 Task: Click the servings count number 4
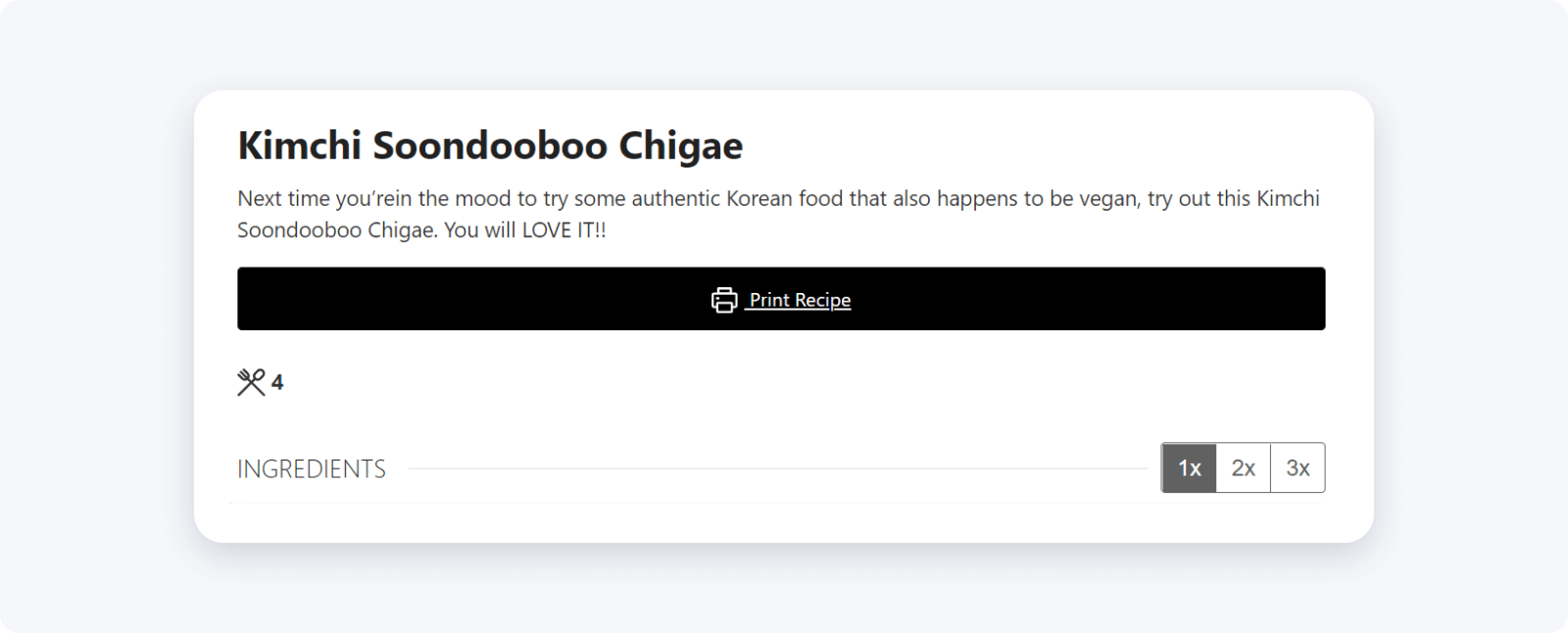[x=277, y=382]
